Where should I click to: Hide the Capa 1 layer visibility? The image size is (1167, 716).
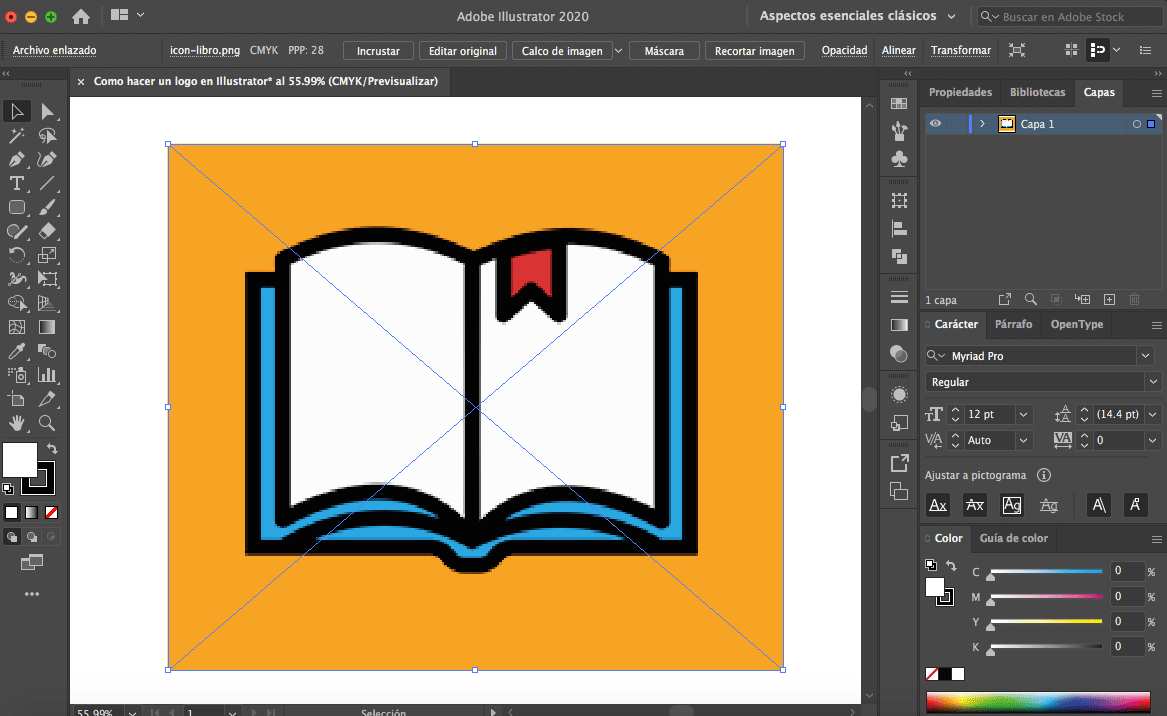tap(934, 123)
